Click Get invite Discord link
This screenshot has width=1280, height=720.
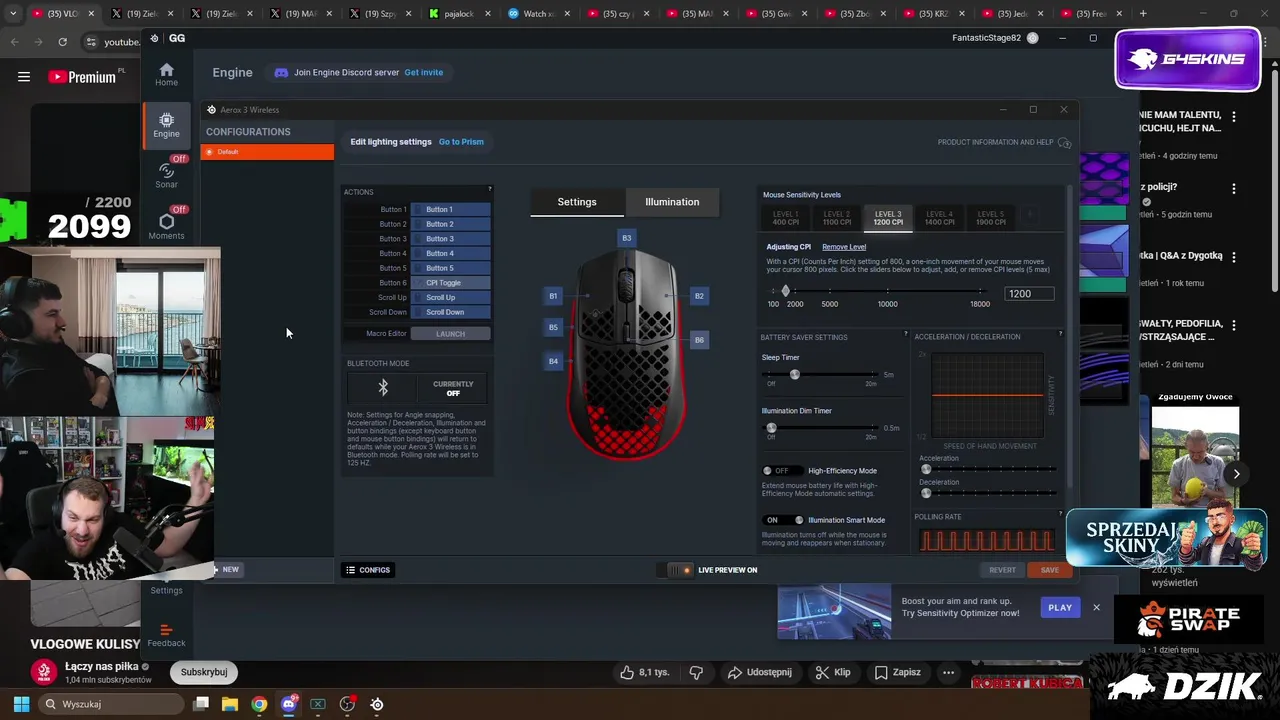click(424, 73)
